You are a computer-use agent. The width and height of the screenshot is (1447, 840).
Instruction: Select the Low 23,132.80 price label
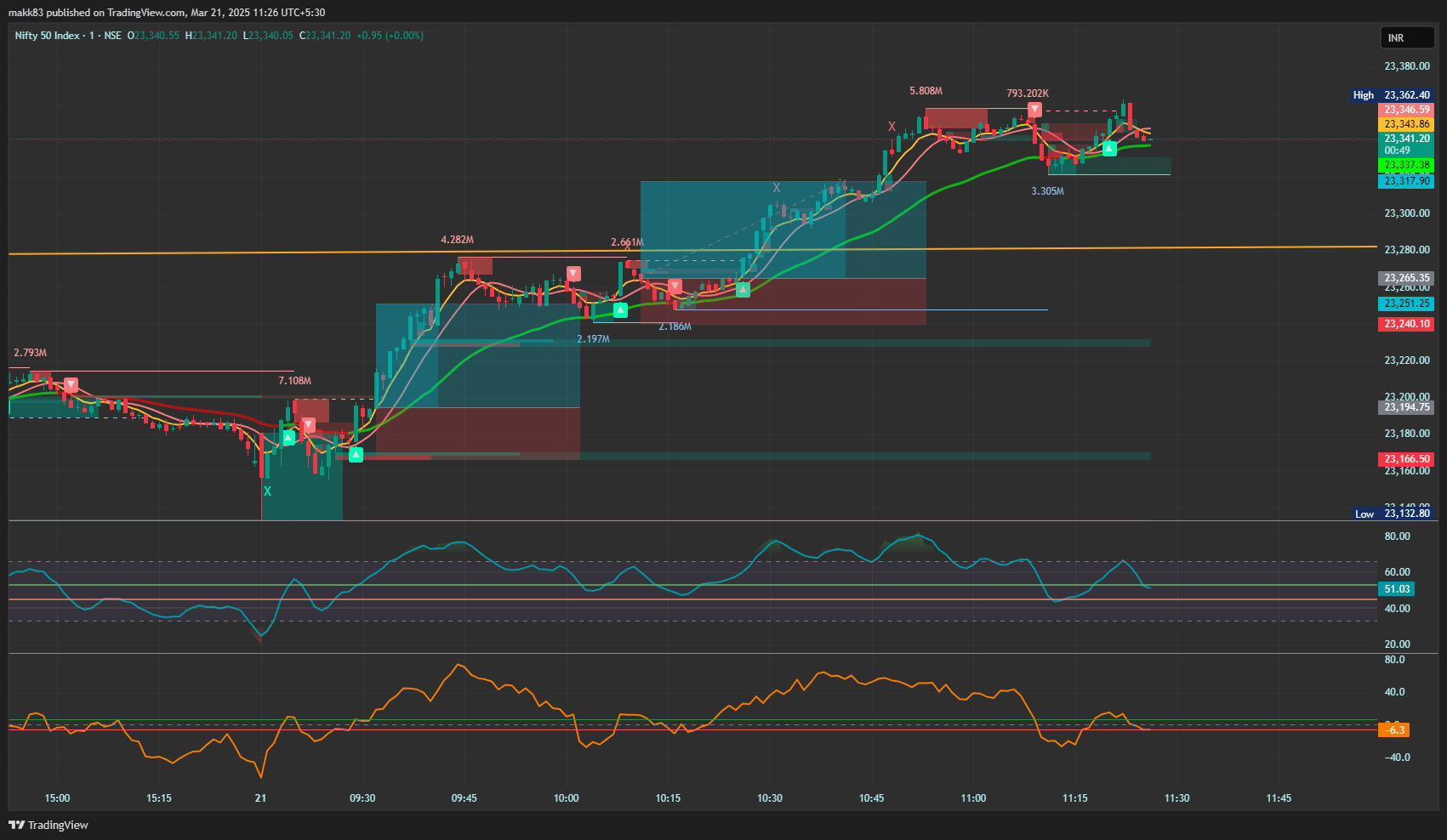1406,514
